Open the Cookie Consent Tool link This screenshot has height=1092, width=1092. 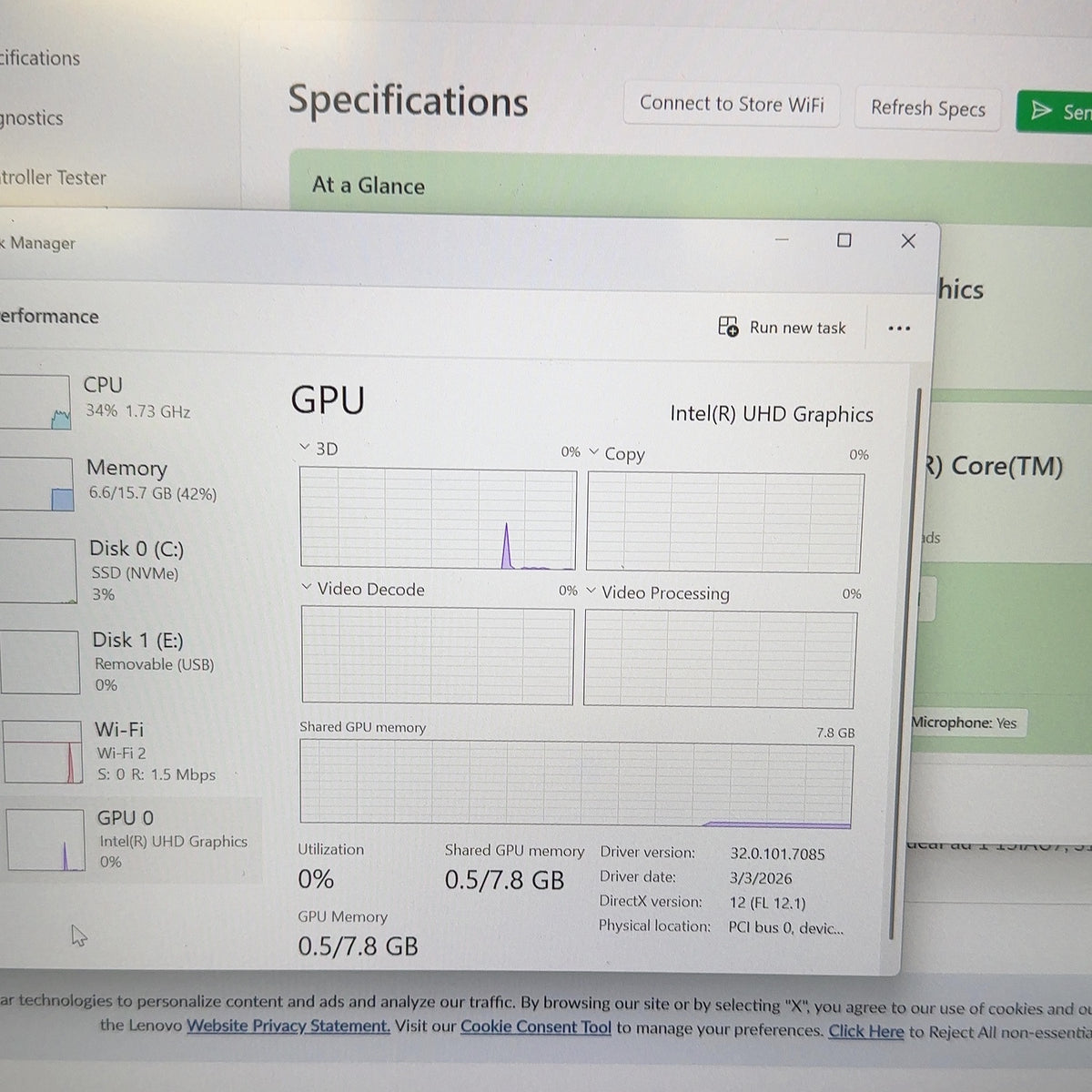pyautogui.click(x=536, y=1027)
